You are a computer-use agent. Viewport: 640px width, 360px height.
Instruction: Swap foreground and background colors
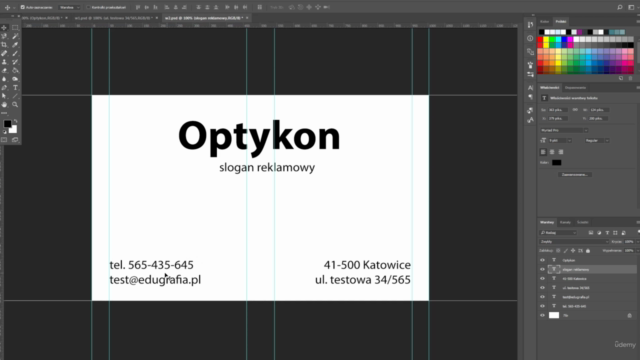(x=16, y=121)
